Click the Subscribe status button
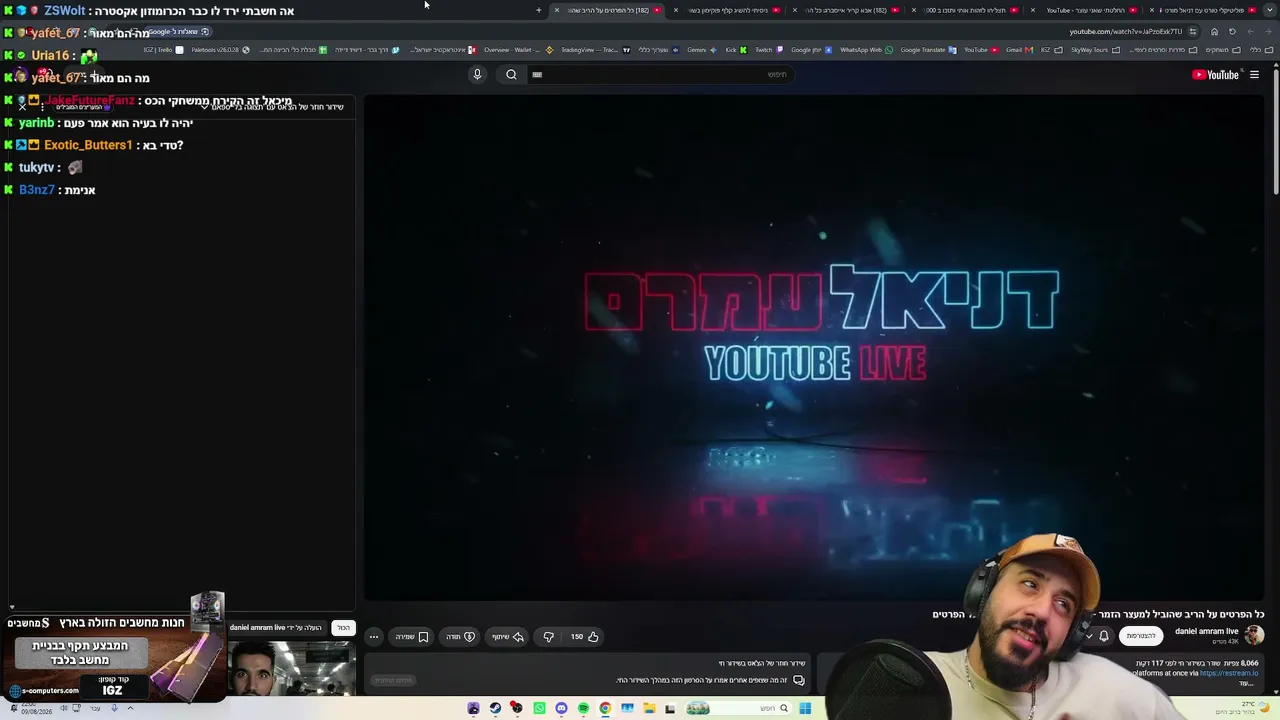This screenshot has width=1280, height=720. pos(1141,636)
